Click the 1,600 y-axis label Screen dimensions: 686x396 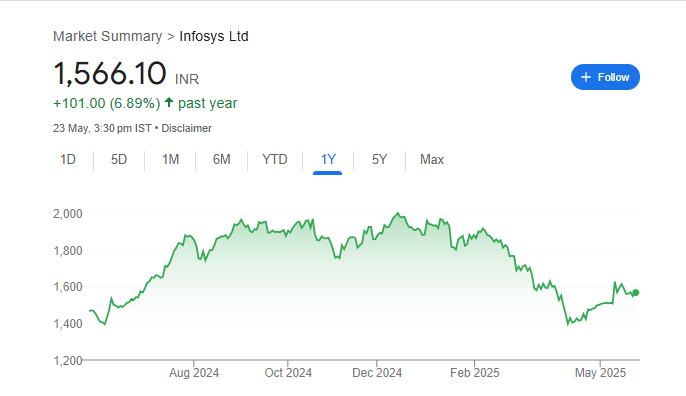(x=68, y=287)
